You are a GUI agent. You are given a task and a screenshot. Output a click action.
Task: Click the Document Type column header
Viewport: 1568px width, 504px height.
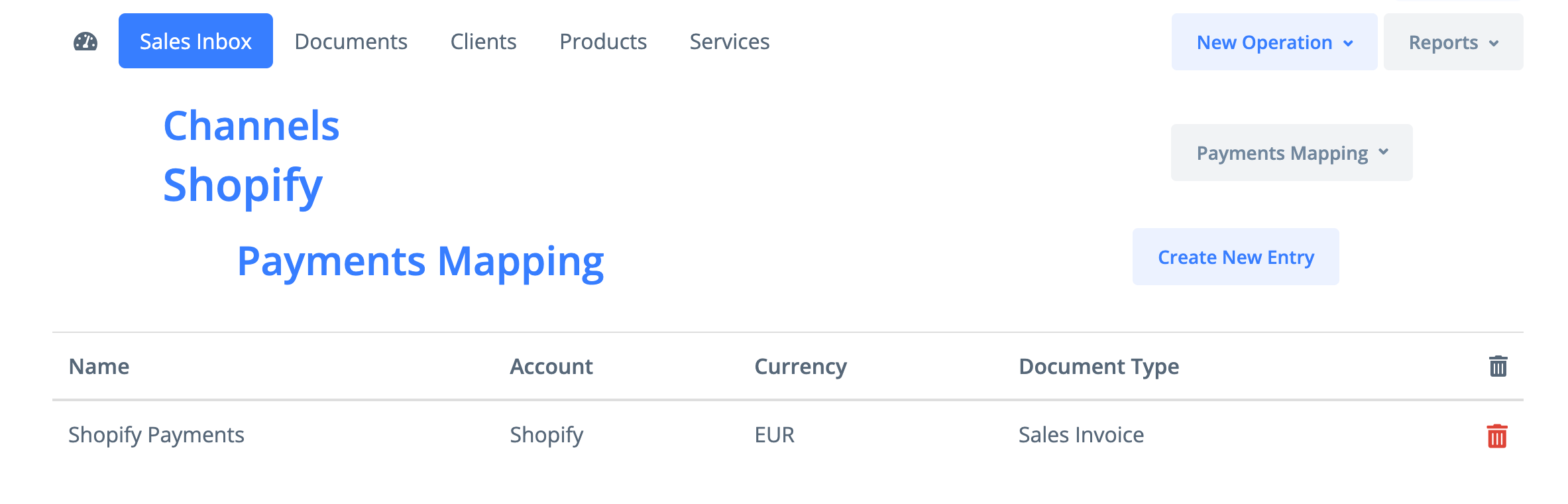click(1098, 367)
